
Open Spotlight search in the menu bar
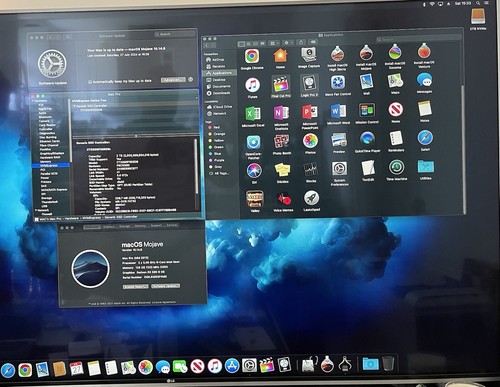pyautogui.click(x=478, y=3)
